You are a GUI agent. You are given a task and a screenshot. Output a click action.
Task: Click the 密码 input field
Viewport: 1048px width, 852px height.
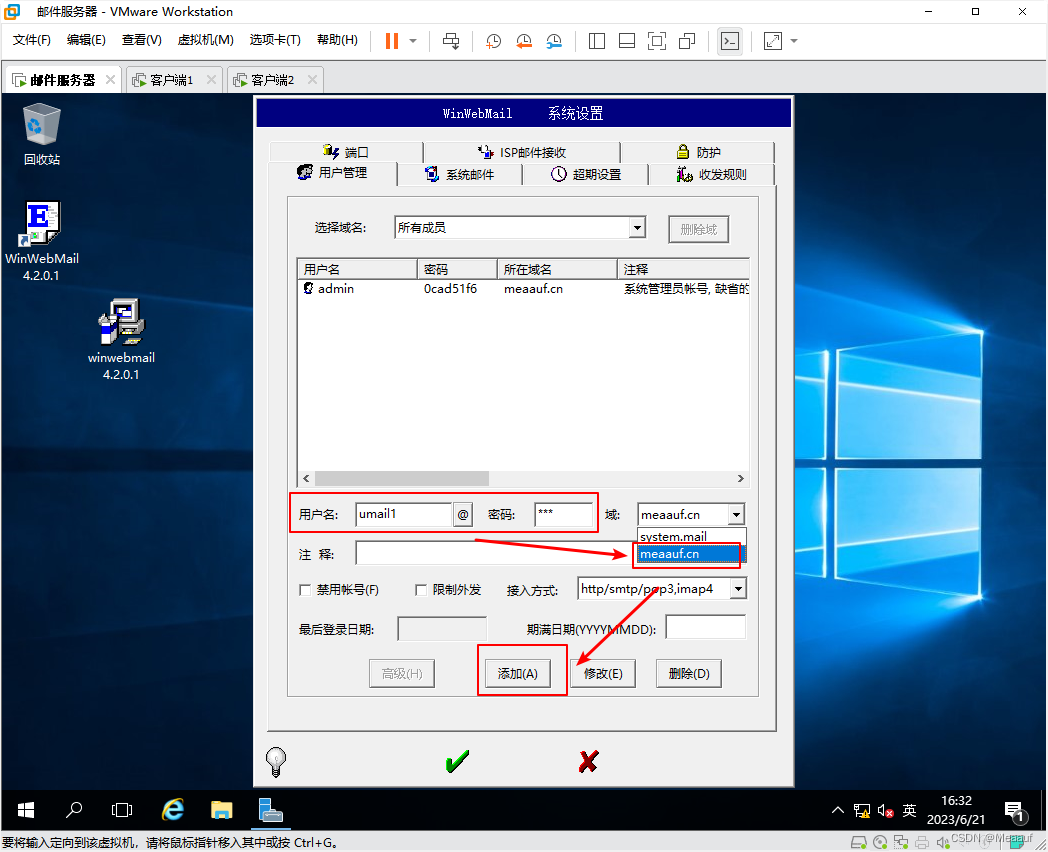tap(563, 515)
